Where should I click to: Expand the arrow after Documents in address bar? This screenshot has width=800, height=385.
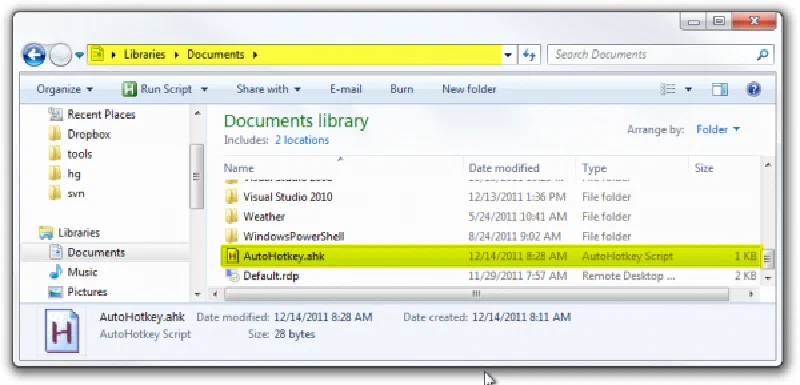coord(255,55)
